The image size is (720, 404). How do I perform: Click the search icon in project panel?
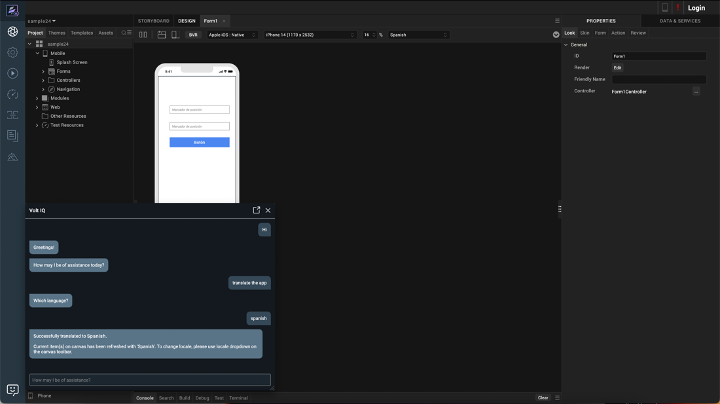pos(124,33)
